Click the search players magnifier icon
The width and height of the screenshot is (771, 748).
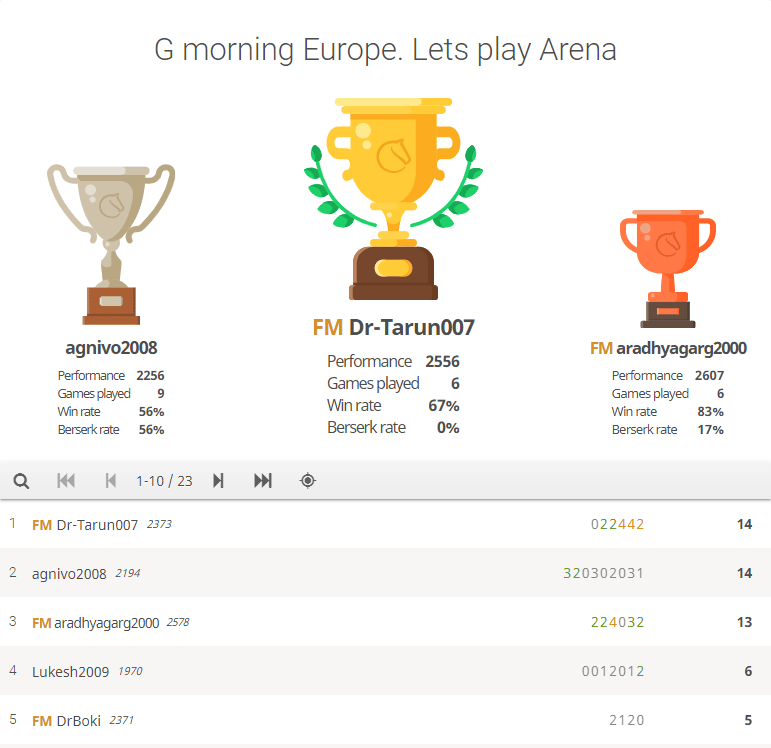tap(21, 481)
